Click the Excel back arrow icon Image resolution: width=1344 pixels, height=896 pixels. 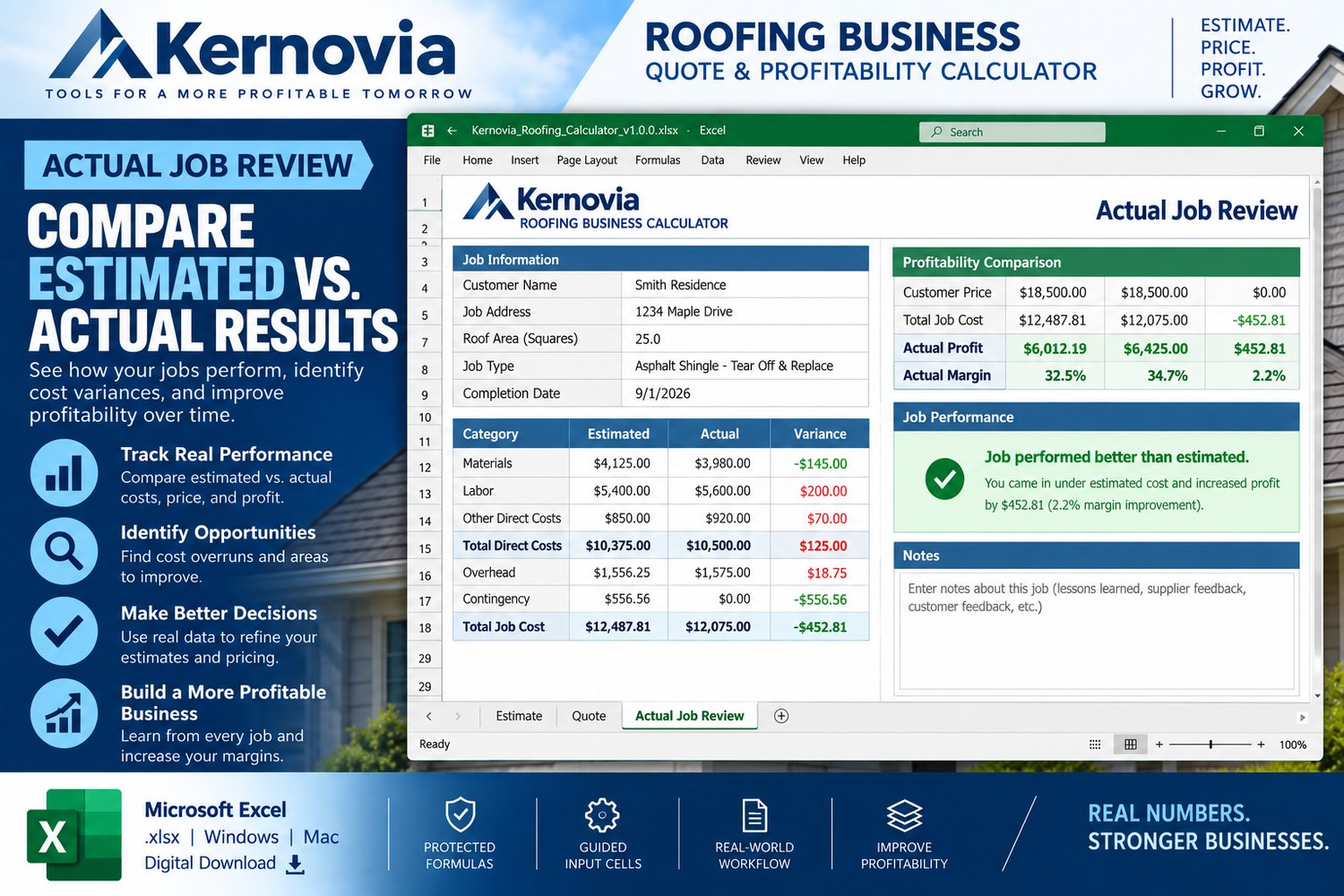[x=452, y=131]
